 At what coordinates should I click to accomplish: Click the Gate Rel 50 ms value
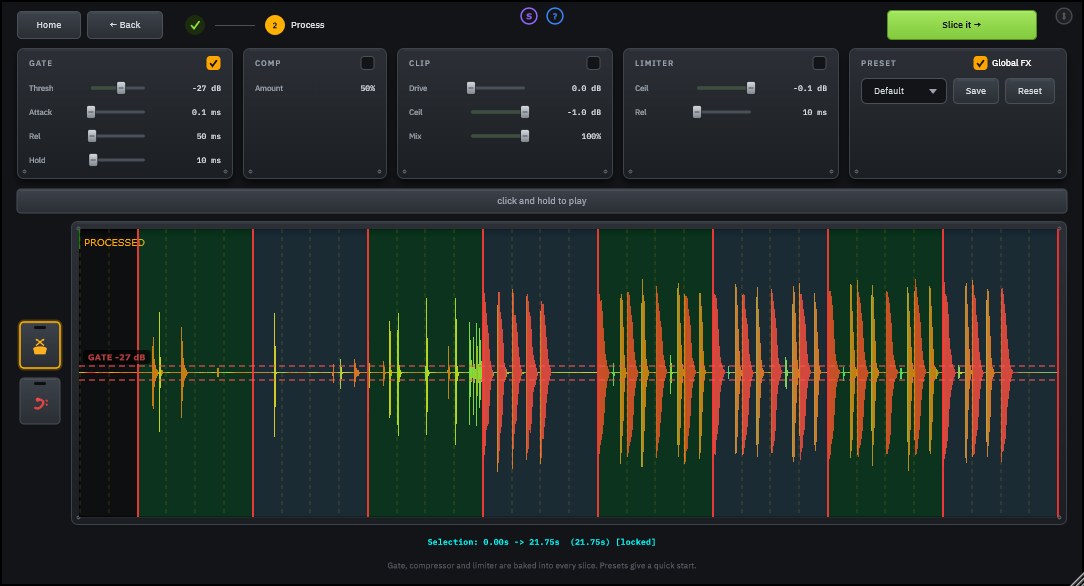209,136
